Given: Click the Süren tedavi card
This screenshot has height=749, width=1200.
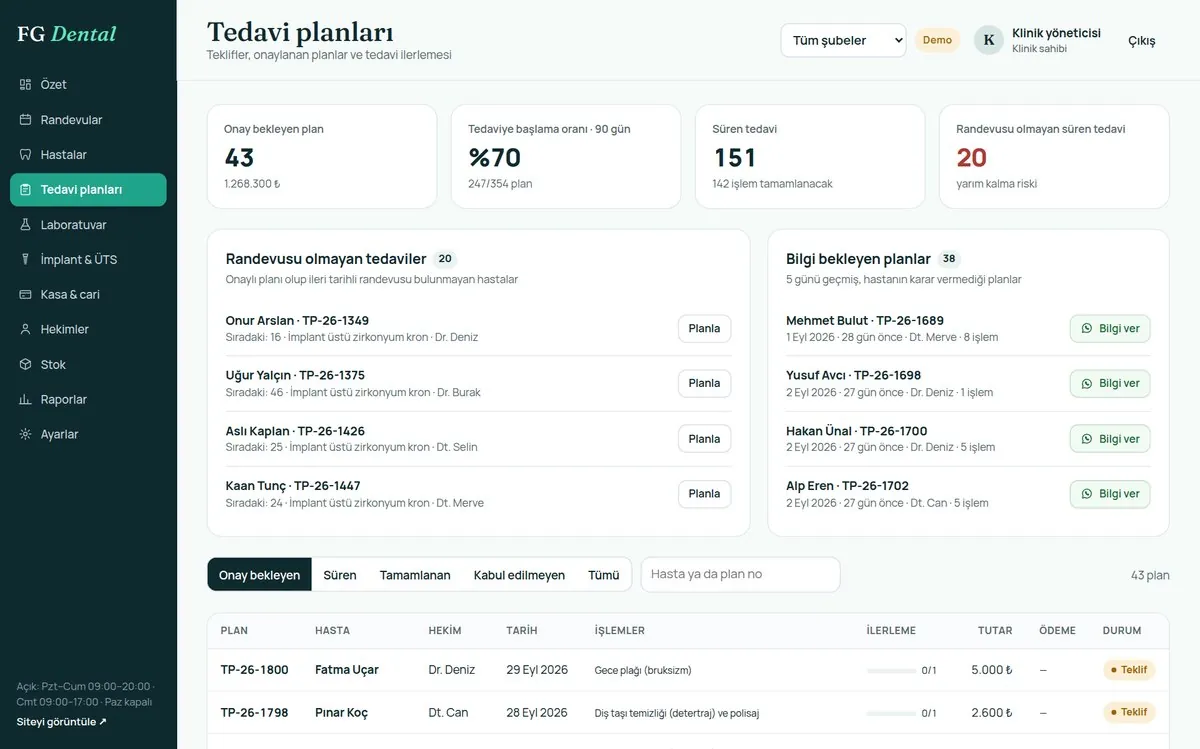Looking at the screenshot, I should (810, 156).
